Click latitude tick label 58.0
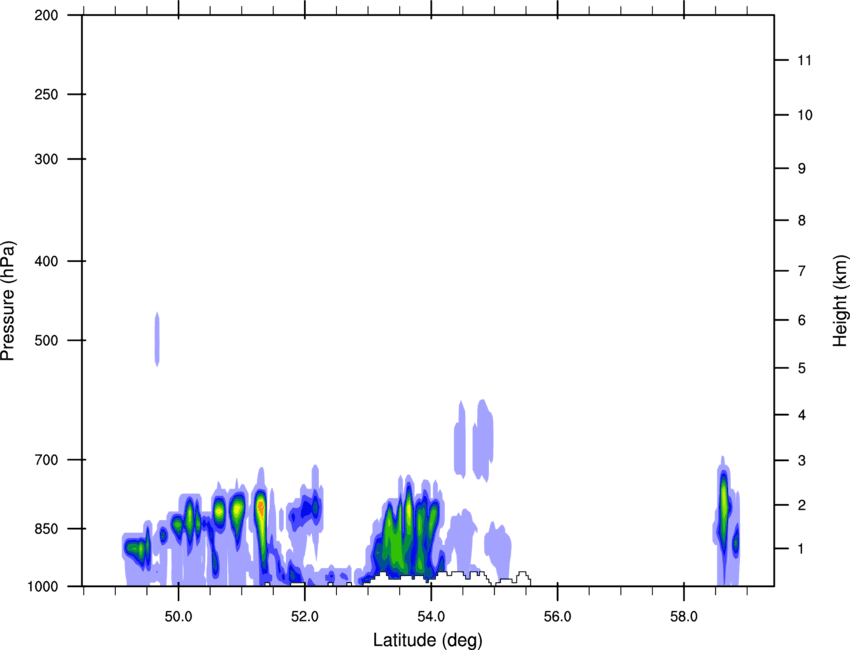The height and width of the screenshot is (650, 850). 684,617
